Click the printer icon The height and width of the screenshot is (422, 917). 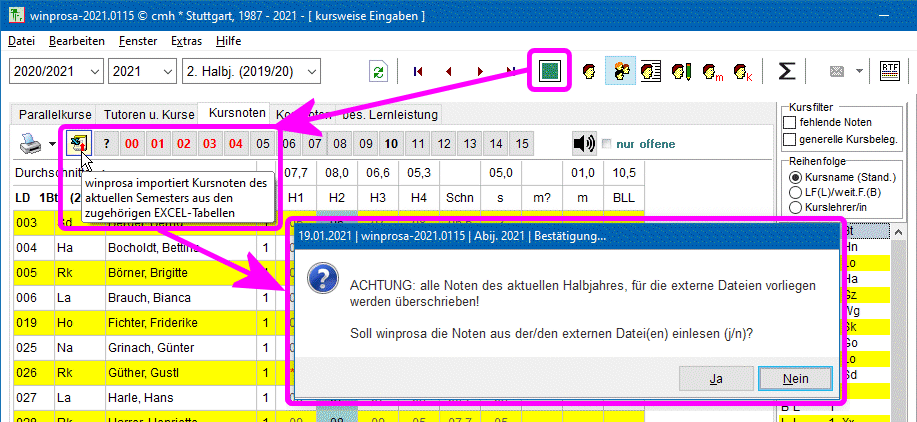pyautogui.click(x=30, y=144)
